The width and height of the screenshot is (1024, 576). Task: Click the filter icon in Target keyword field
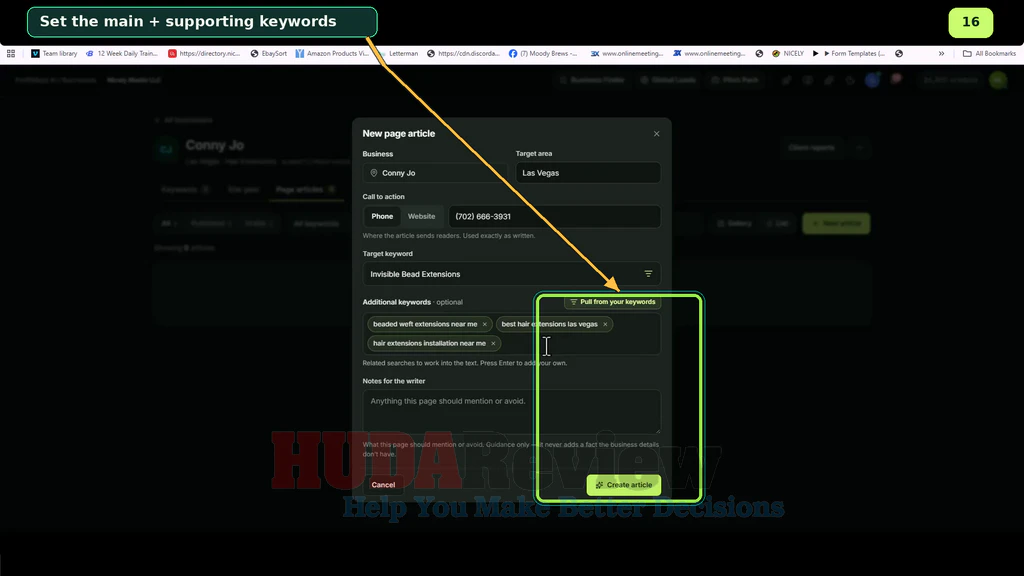648,274
